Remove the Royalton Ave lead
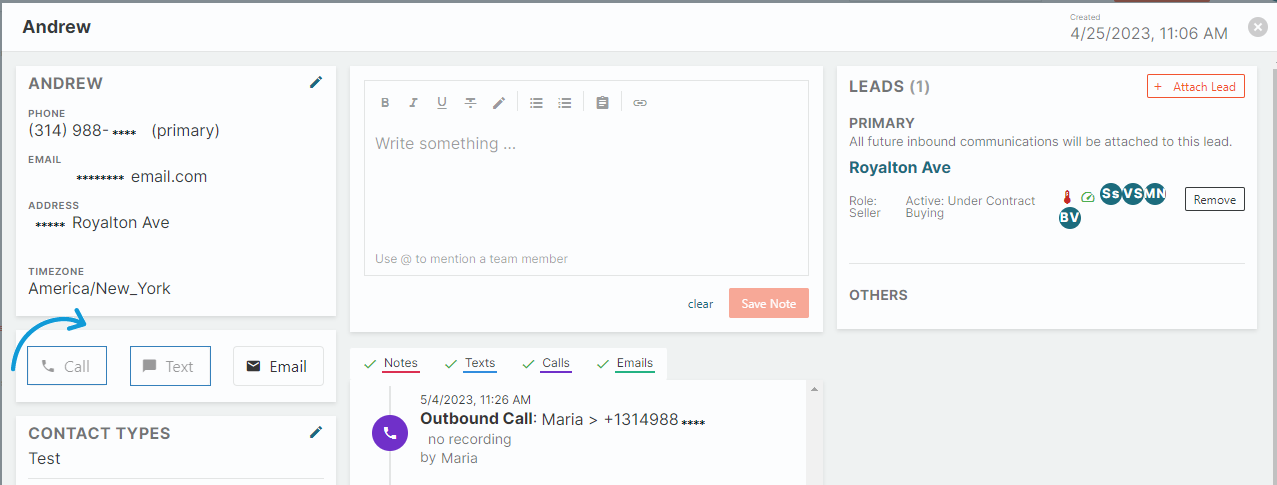The width and height of the screenshot is (1277, 485). [1214, 200]
